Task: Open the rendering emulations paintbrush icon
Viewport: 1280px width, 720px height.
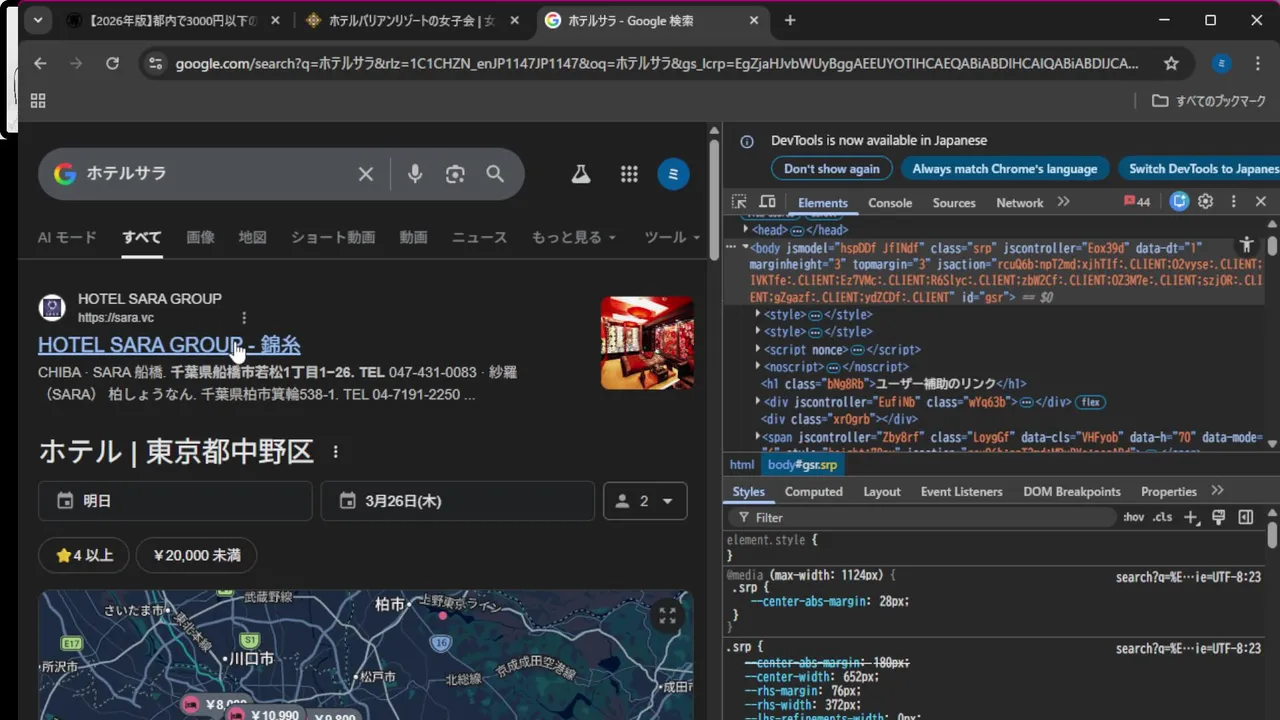Action: tap(1218, 517)
